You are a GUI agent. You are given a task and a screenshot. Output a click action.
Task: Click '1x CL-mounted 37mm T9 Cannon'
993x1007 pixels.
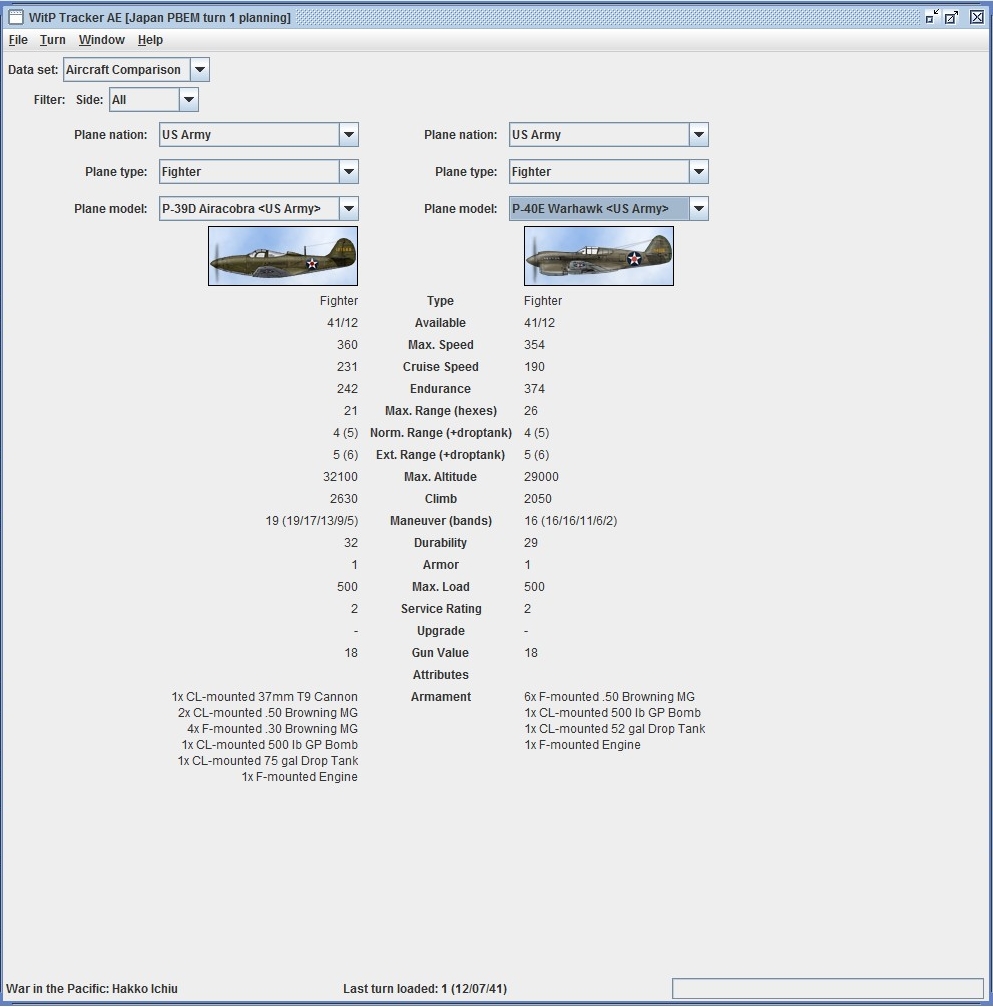click(265, 697)
